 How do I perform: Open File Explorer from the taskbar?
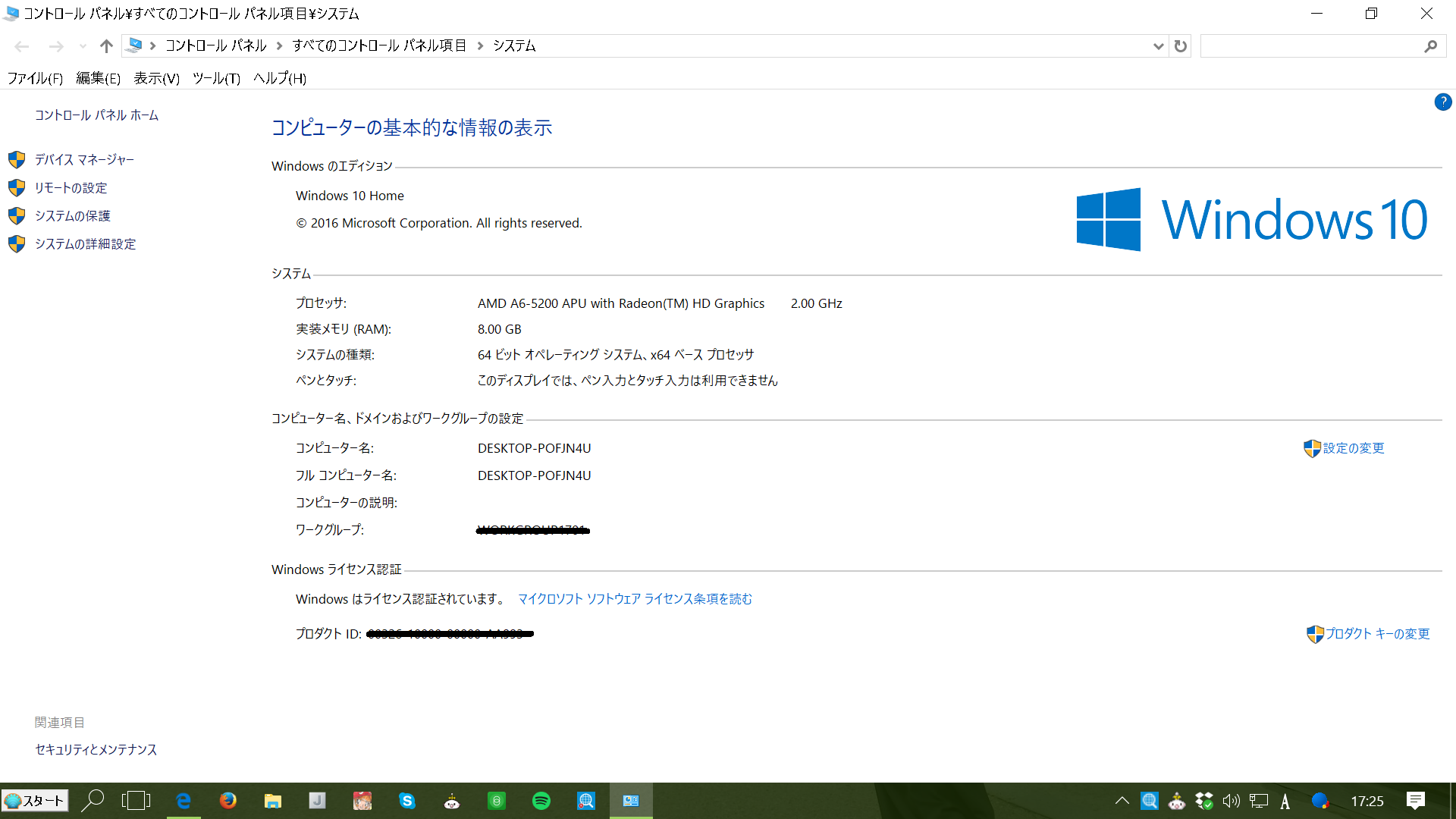coord(272,801)
